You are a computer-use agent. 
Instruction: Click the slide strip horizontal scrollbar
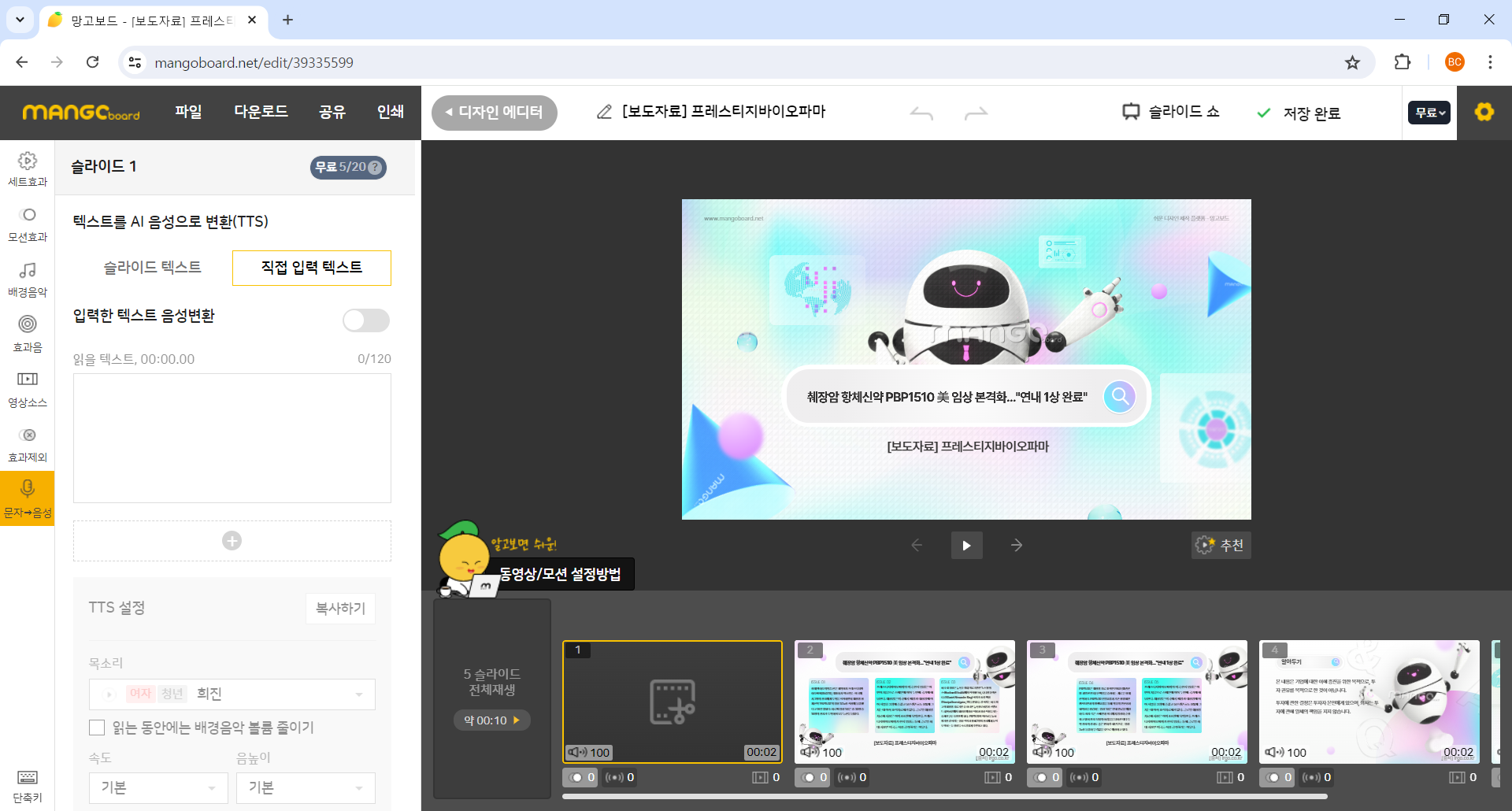945,797
